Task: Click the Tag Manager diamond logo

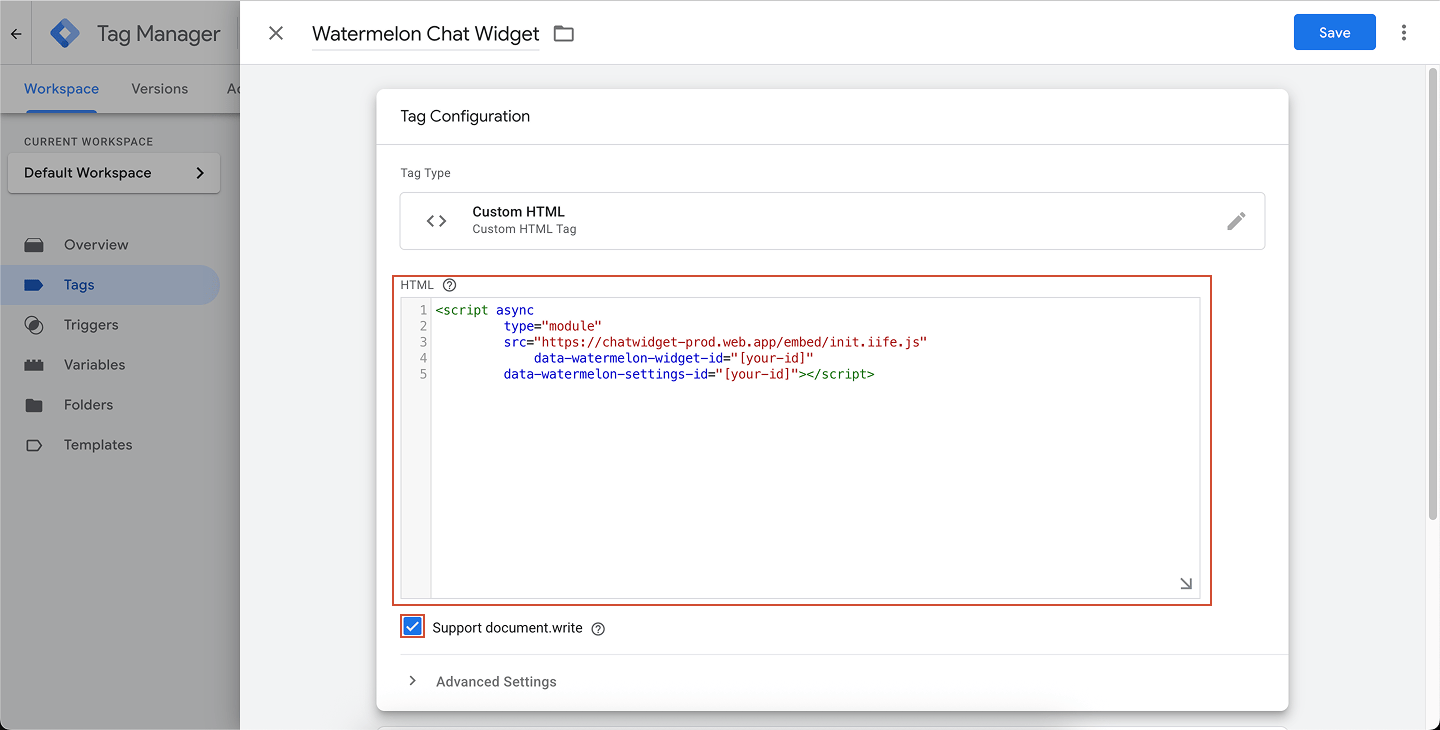Action: 65,33
